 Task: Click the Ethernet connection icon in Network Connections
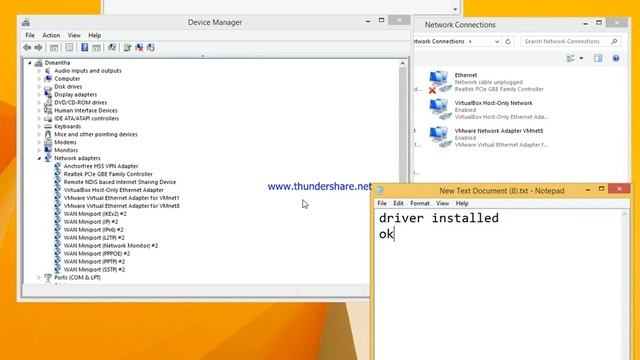click(x=440, y=82)
